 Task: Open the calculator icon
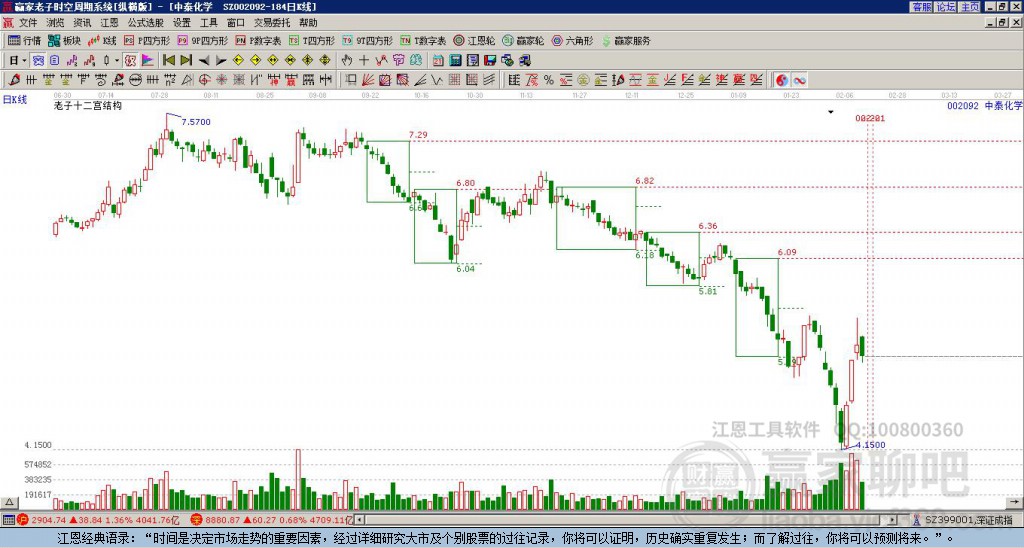coord(455,61)
